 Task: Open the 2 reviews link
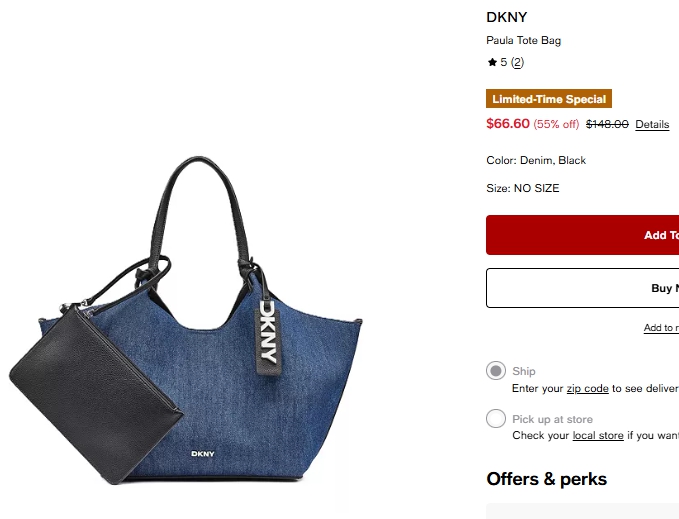[517, 63]
